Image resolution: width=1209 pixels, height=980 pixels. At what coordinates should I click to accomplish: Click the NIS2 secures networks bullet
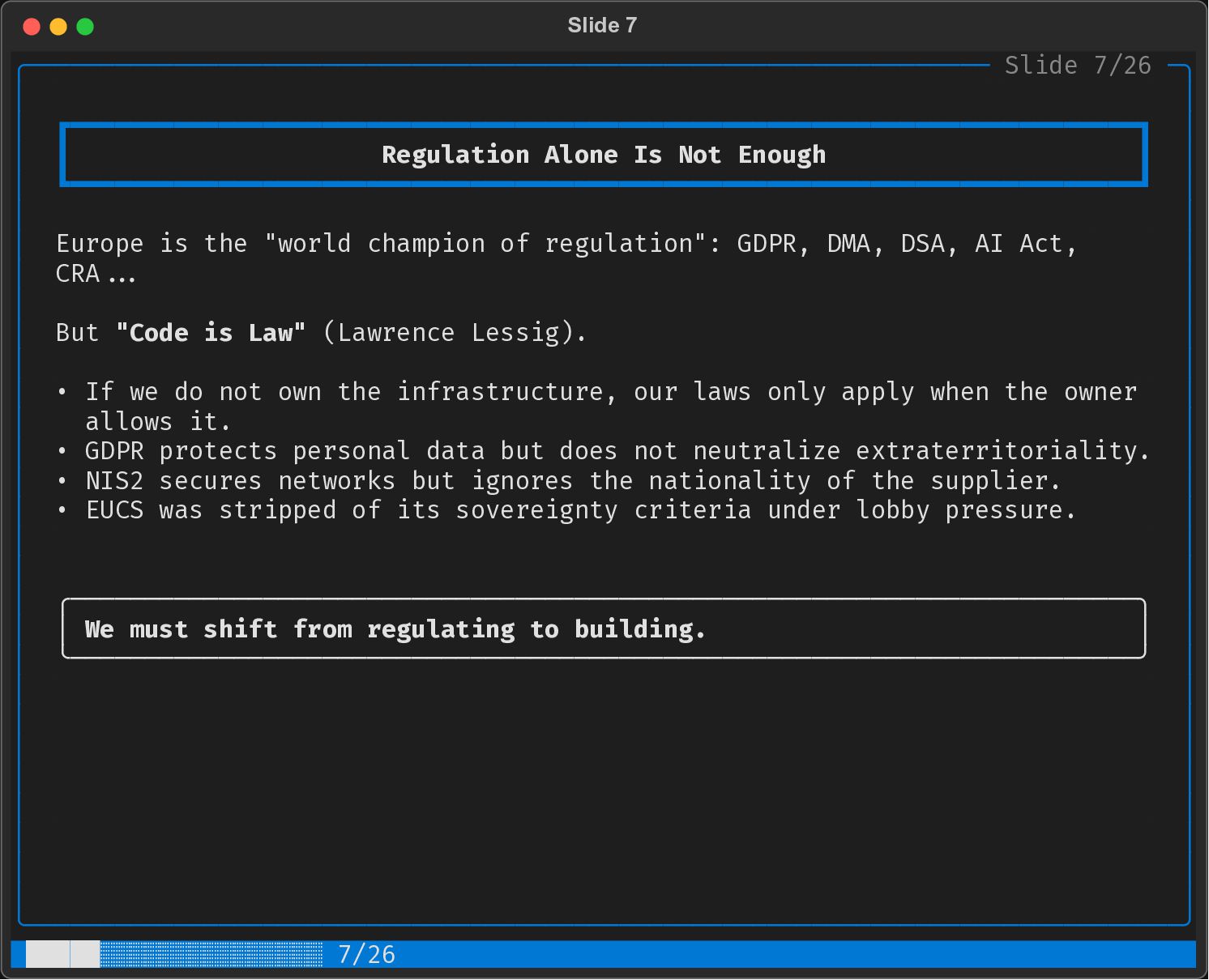coord(573,481)
